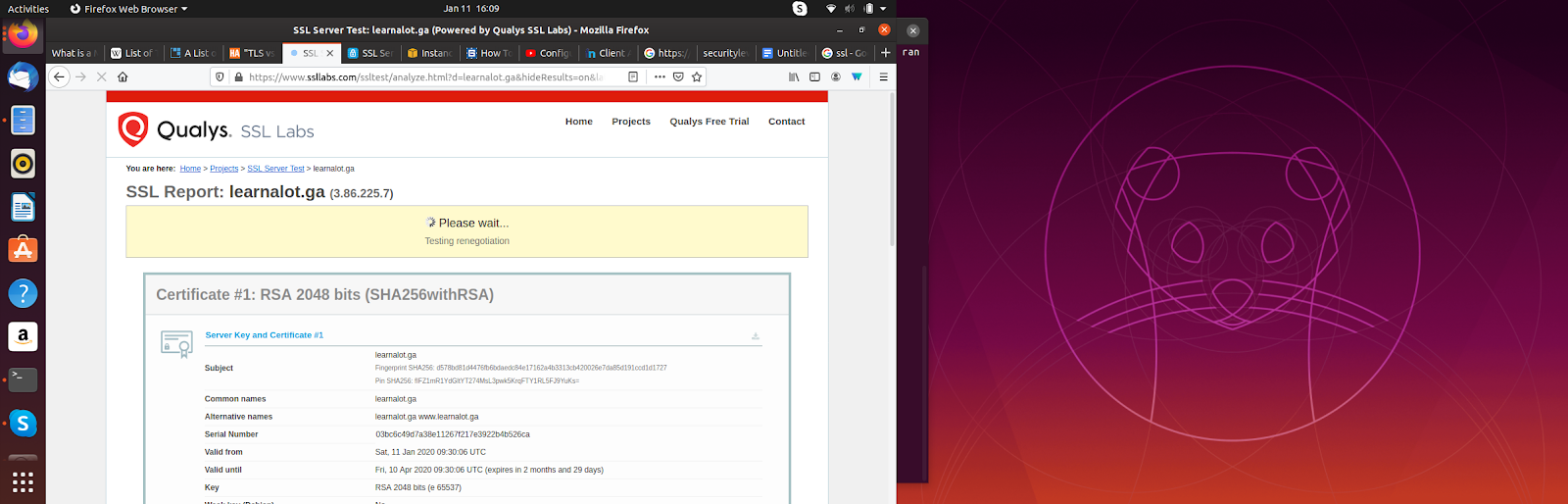Open the Amazon launcher in dock
The height and width of the screenshot is (504, 1568).
[23, 336]
